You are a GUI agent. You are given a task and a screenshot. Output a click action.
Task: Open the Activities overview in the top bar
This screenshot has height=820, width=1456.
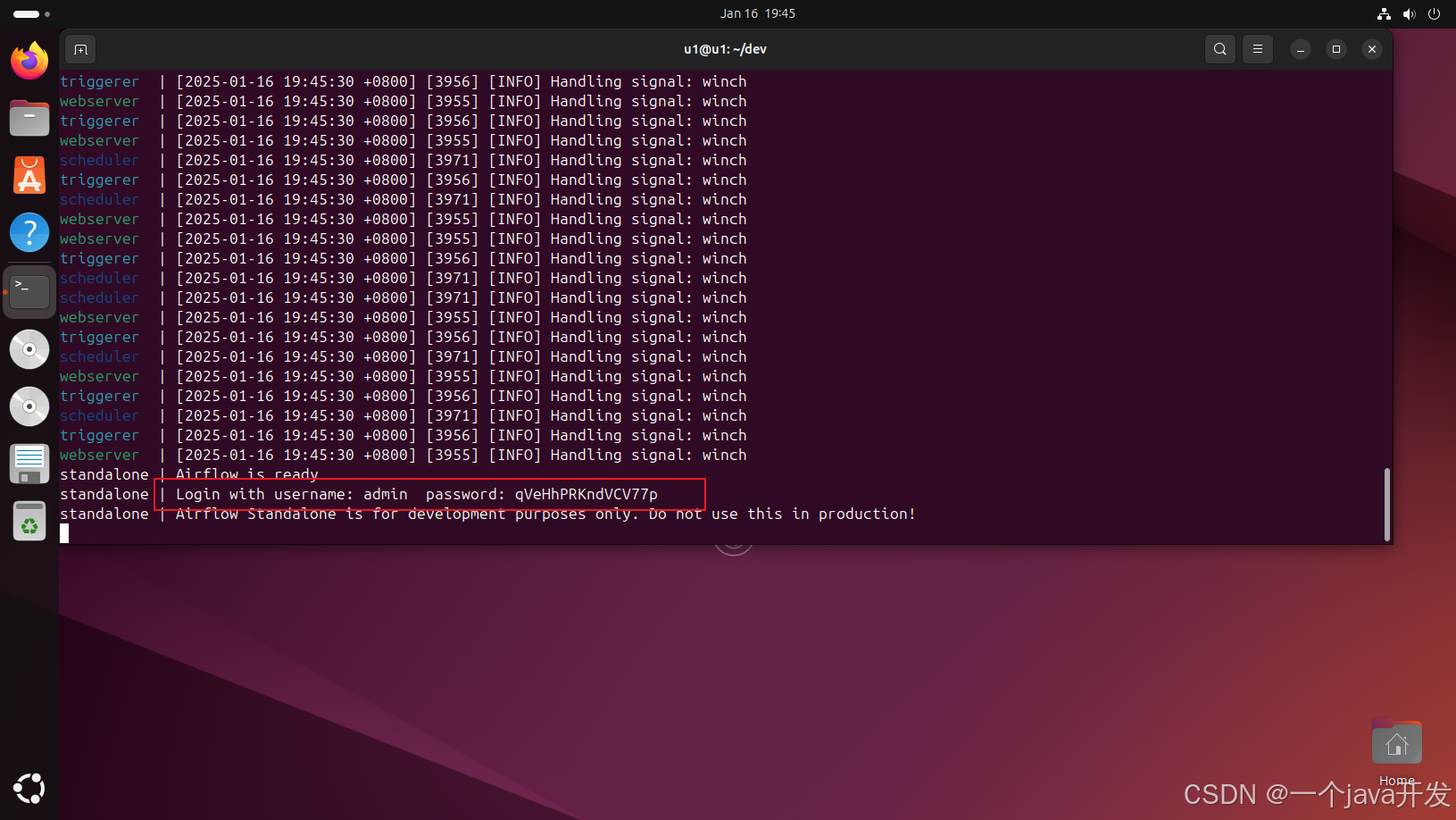pyautogui.click(x=31, y=13)
